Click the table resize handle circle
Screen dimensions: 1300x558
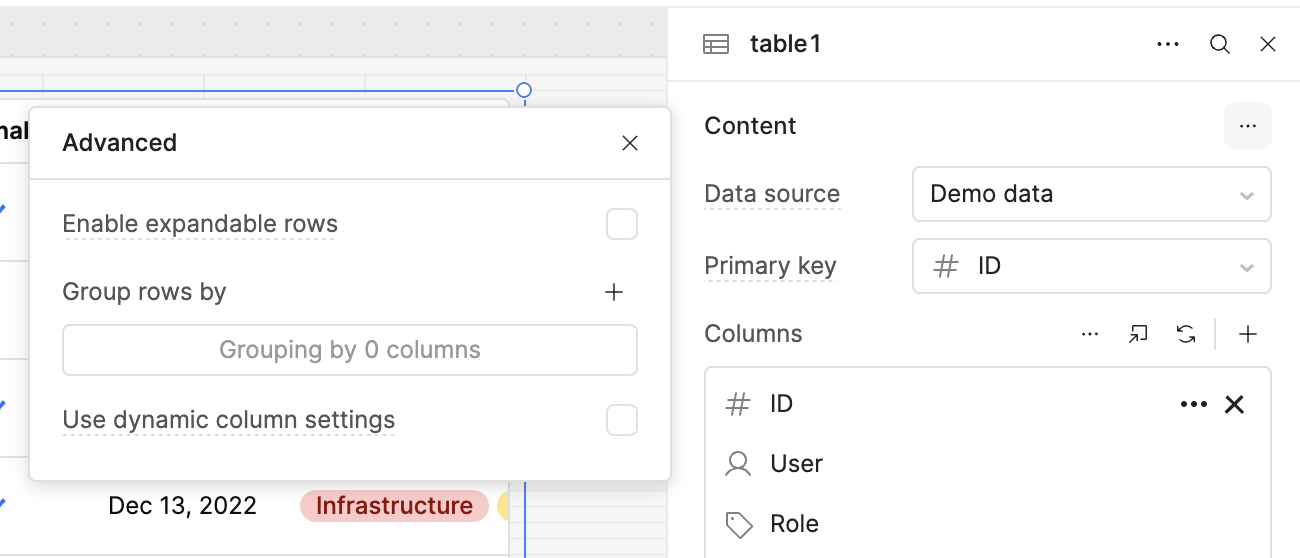click(523, 90)
